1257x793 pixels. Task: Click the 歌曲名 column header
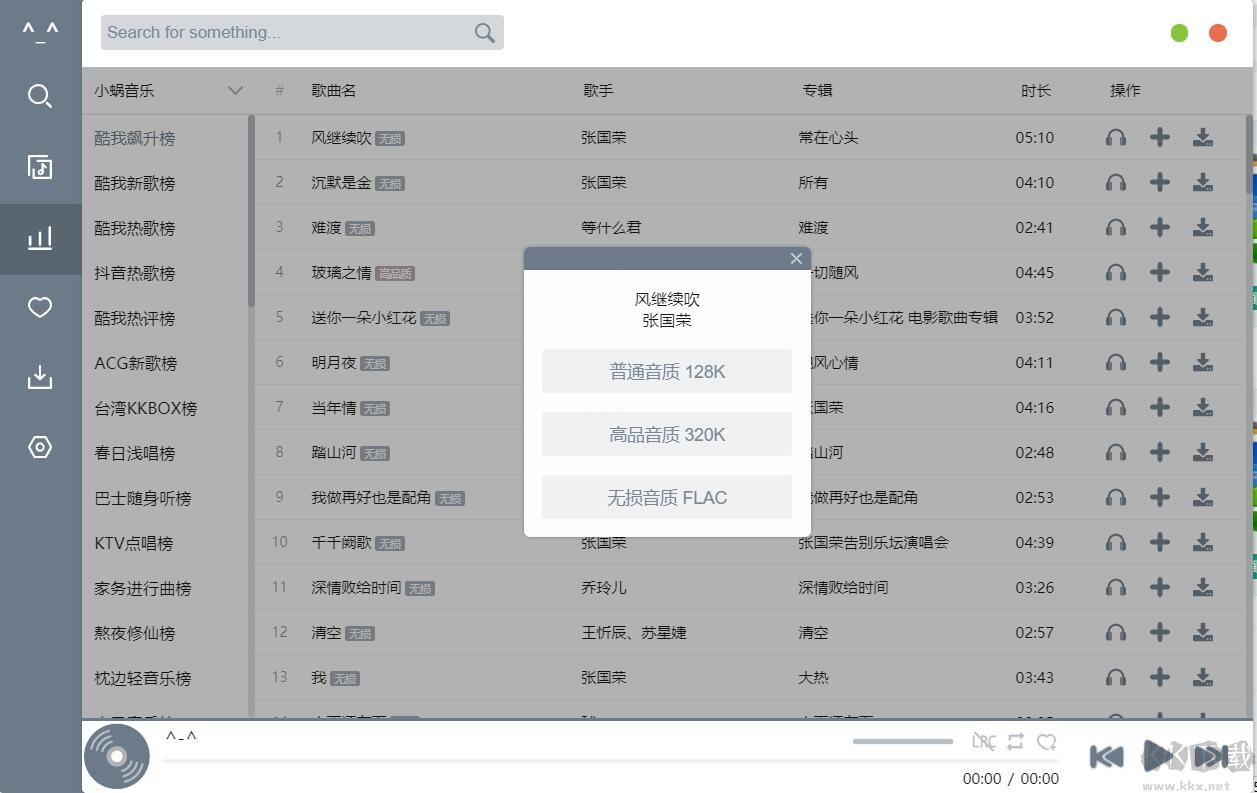(334, 91)
